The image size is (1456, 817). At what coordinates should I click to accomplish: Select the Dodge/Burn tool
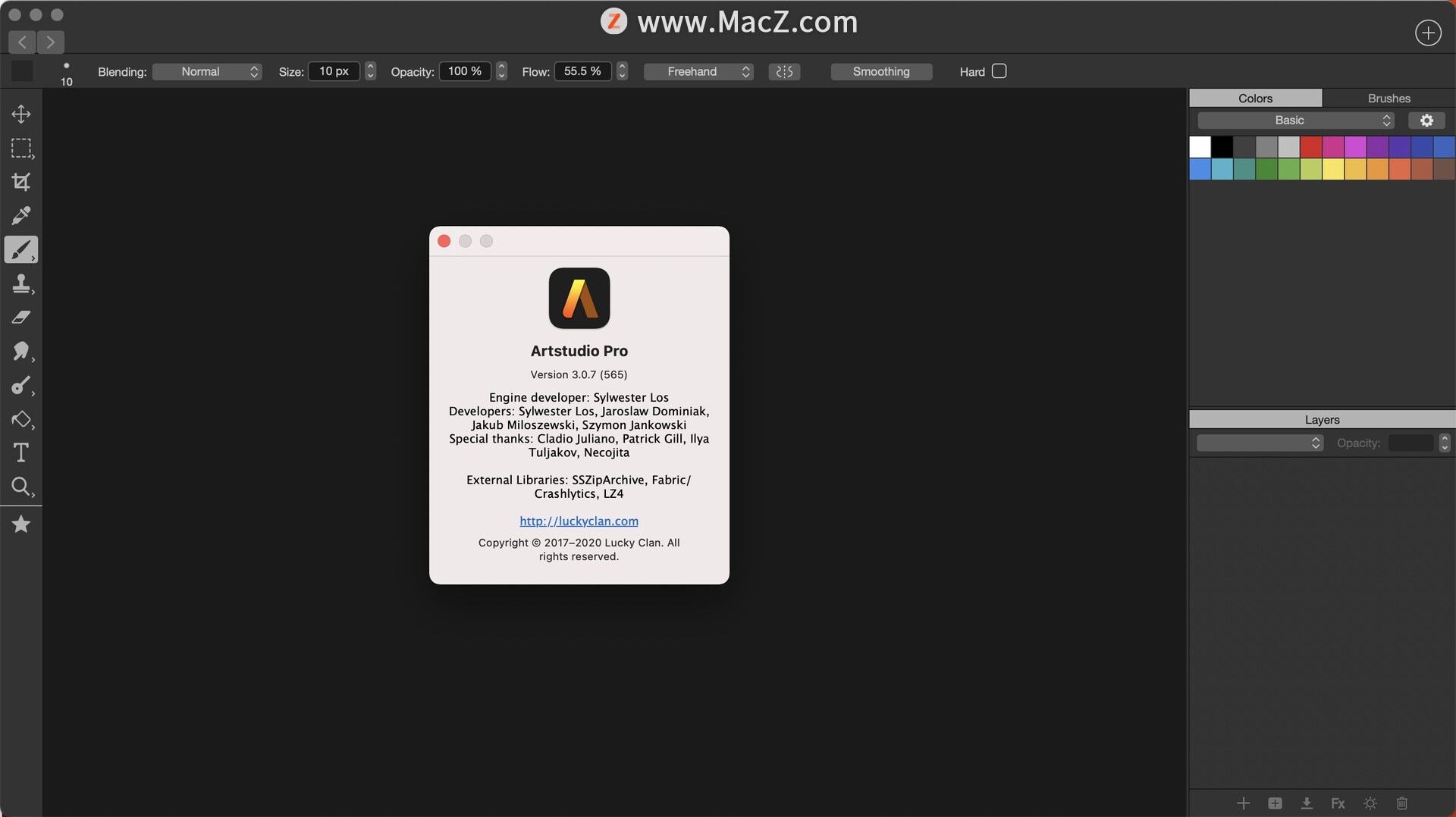point(21,385)
